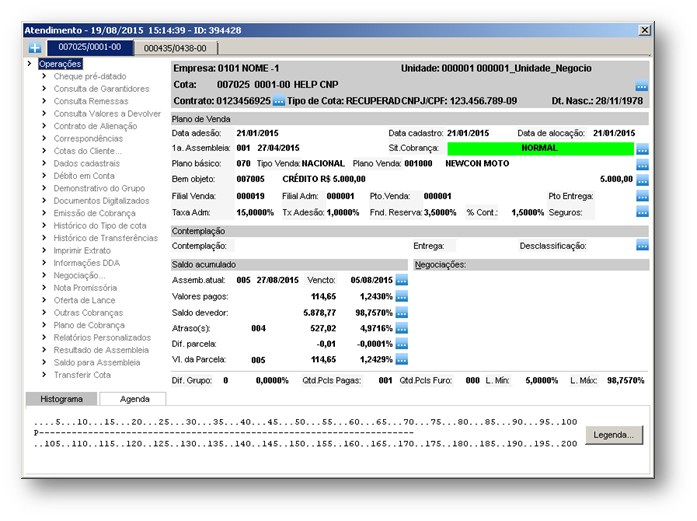
Task: Expand arrow beside Transferir Cota
Action: pyautogui.click(x=44, y=375)
